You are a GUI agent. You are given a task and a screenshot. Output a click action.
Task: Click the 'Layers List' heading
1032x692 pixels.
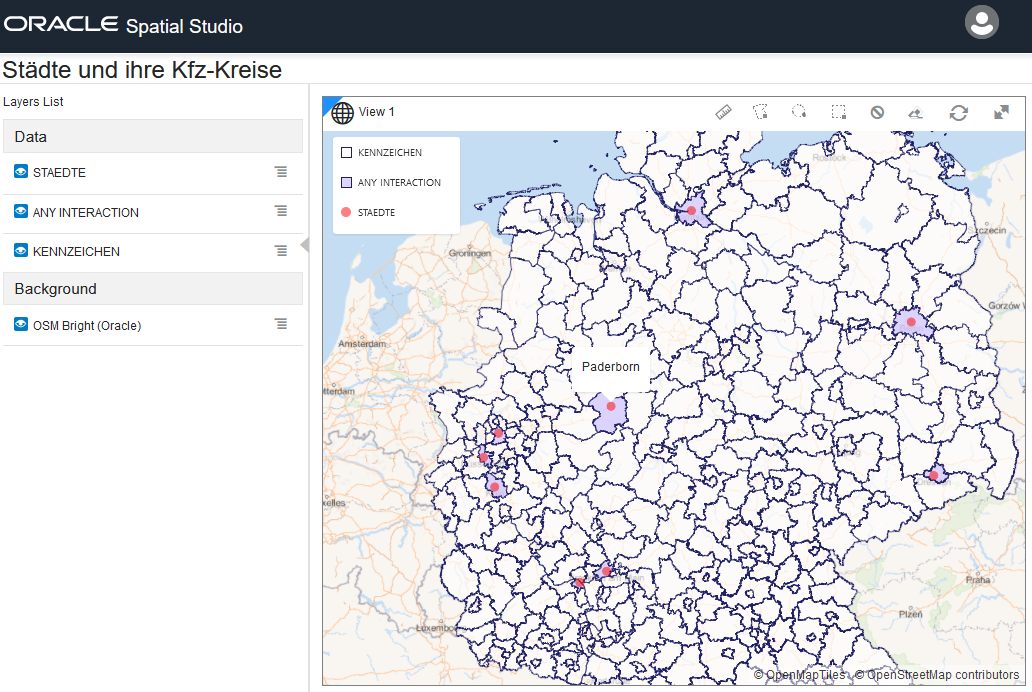coord(33,101)
